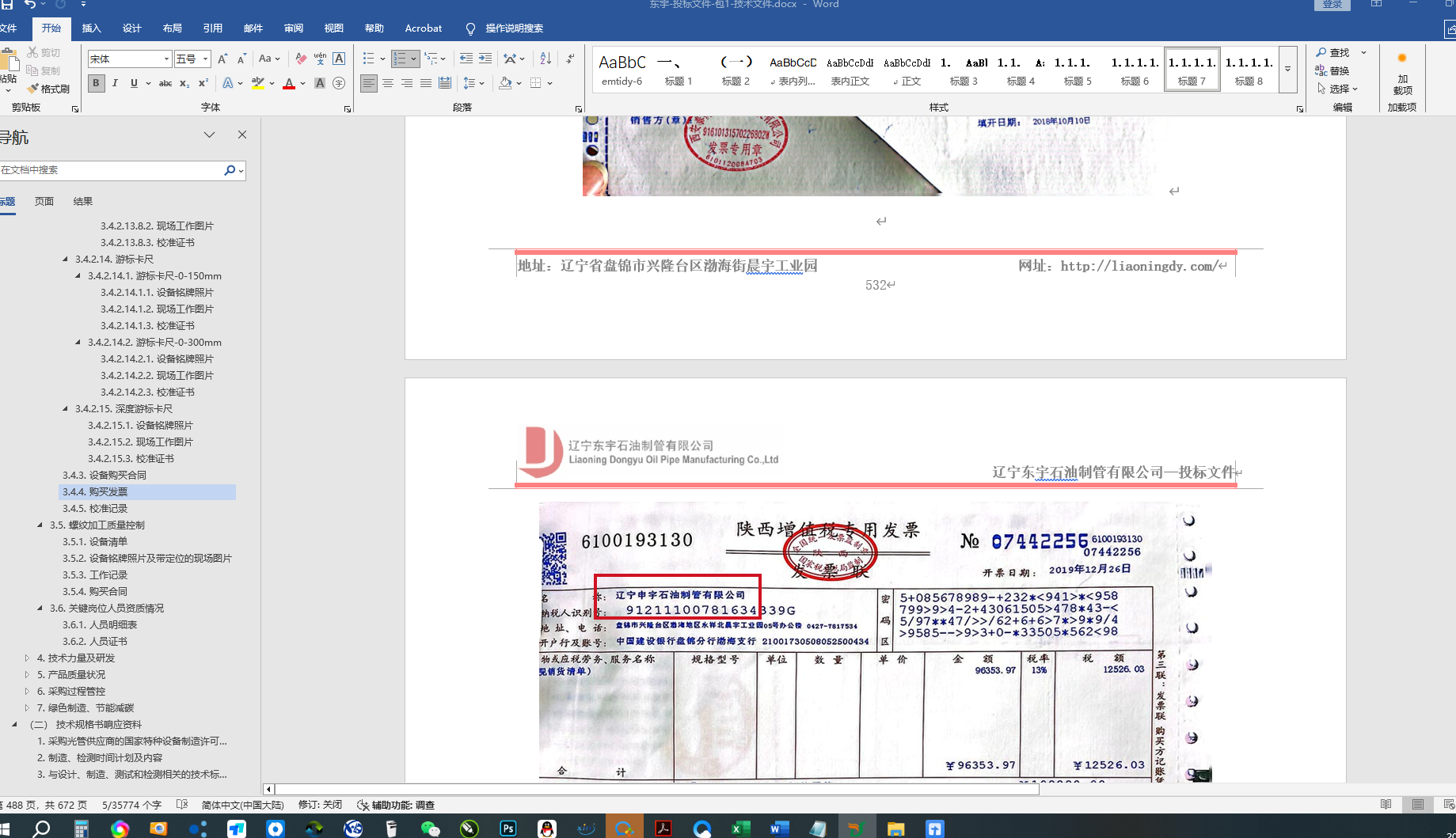
Task: Toggle left paragraph alignment
Action: click(x=369, y=83)
